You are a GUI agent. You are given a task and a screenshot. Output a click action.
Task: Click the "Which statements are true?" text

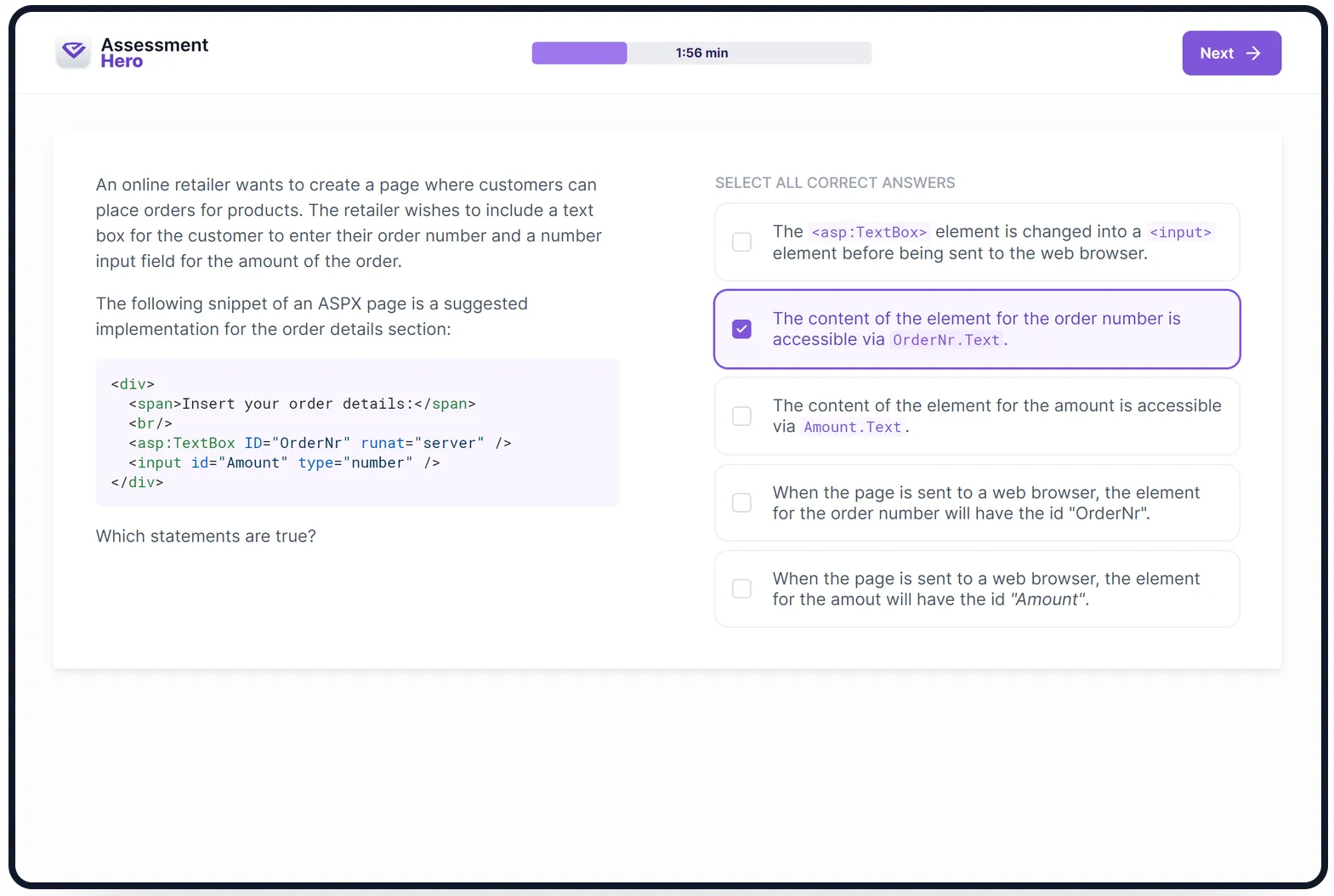pos(206,536)
